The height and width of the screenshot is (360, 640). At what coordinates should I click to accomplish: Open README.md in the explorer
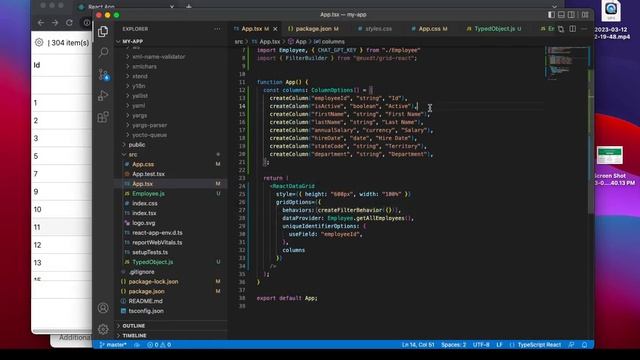(145, 301)
